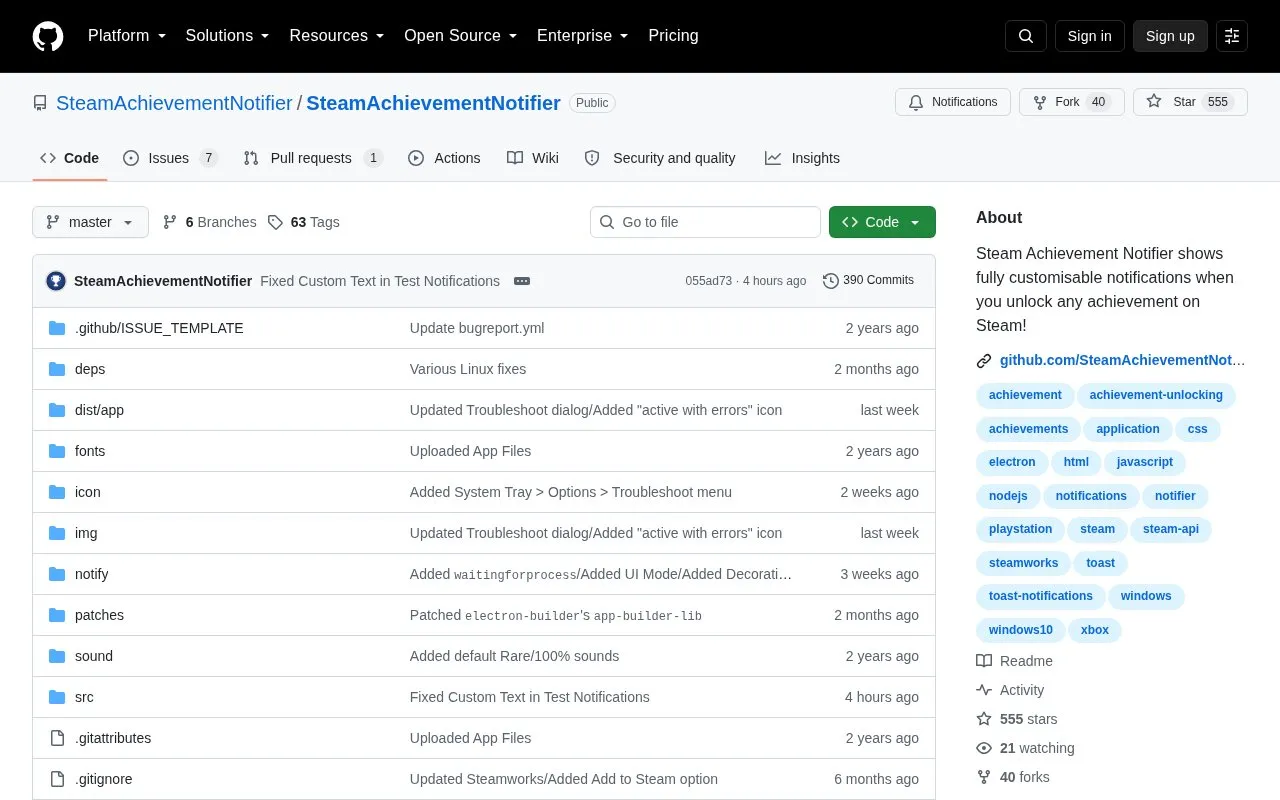The width and height of the screenshot is (1280, 800).
Task: Click the history clock icon beside 390 Commits
Action: coord(831,281)
